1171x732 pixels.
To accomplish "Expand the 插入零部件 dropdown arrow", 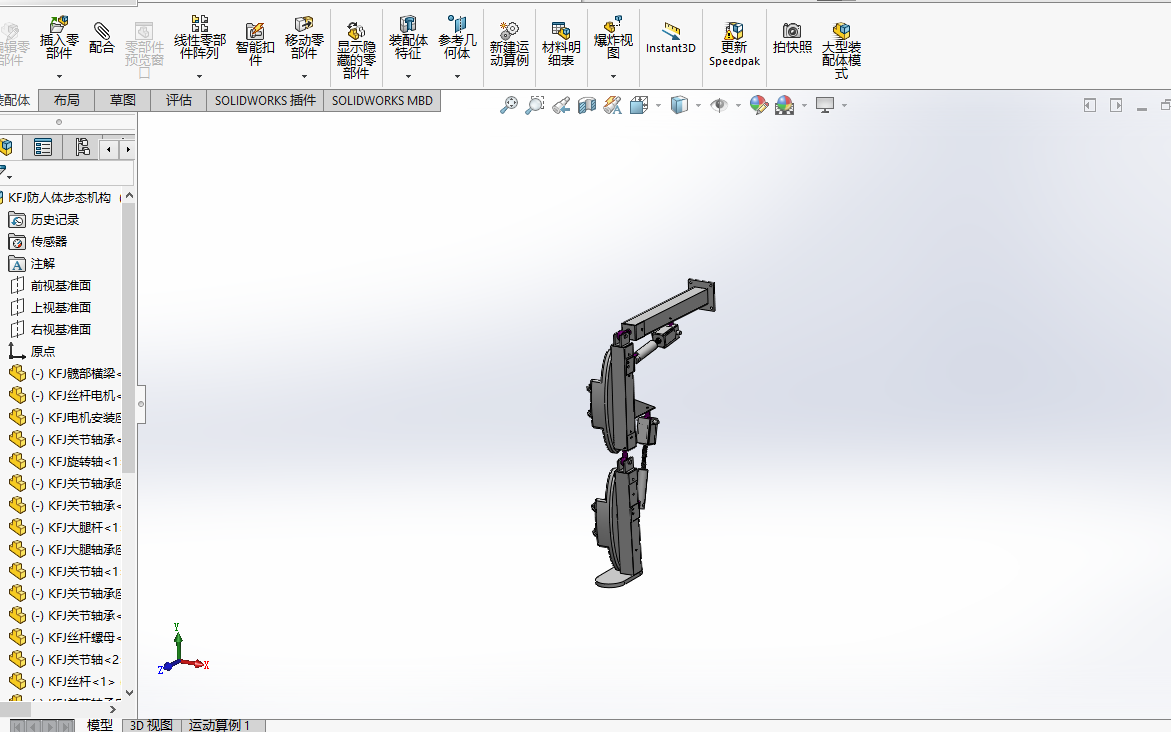I will coord(59,76).
